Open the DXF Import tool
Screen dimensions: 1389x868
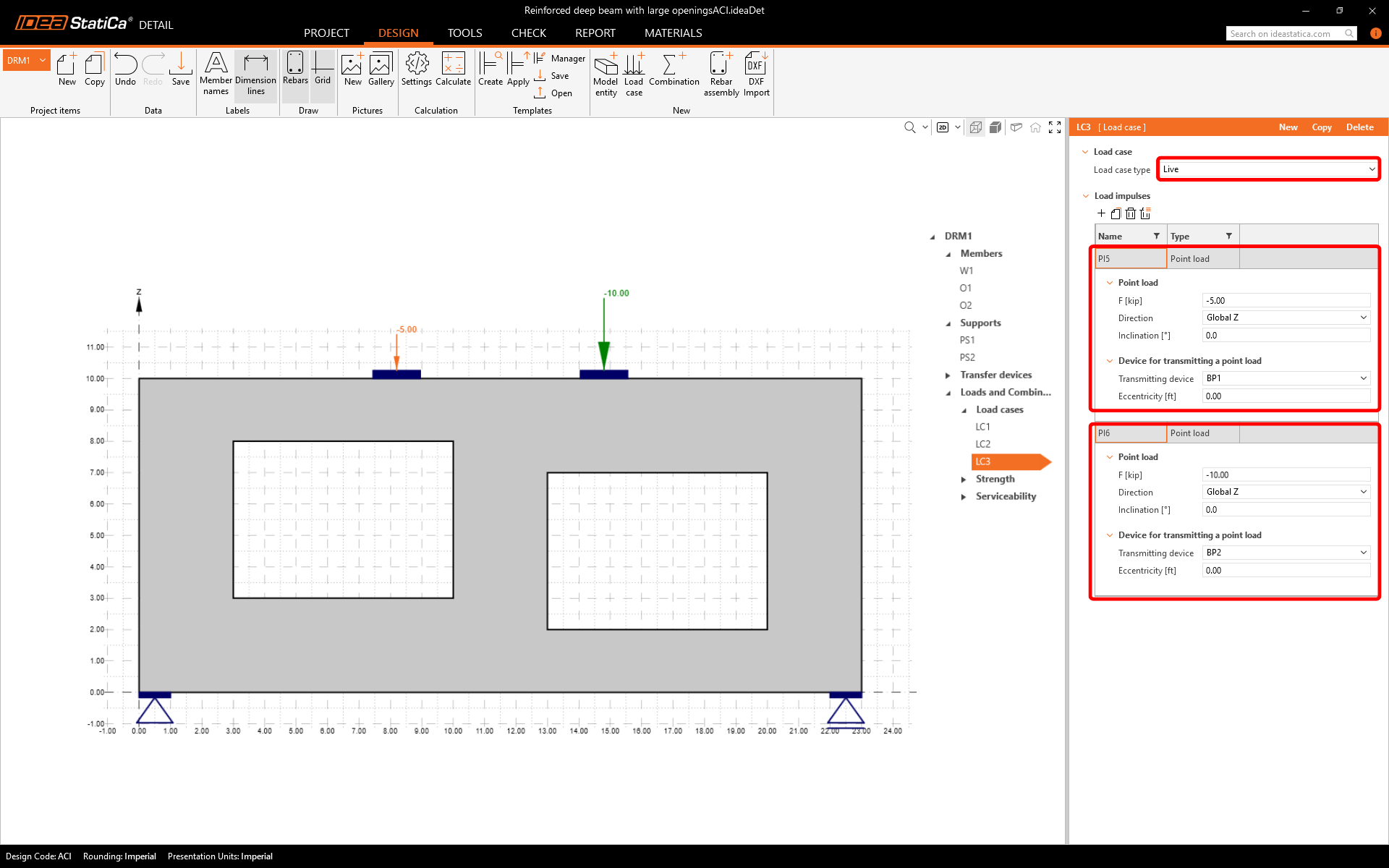pyautogui.click(x=756, y=73)
